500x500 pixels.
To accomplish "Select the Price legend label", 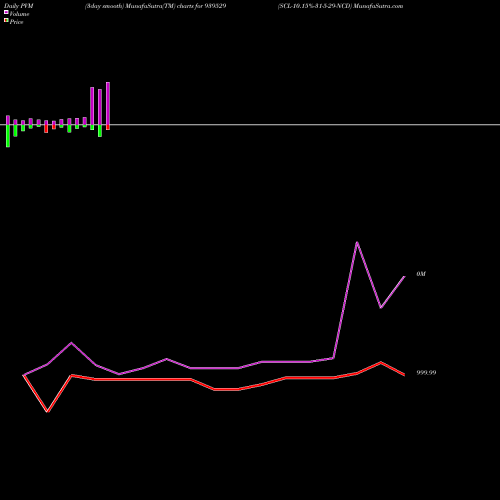I will click(x=16, y=22).
